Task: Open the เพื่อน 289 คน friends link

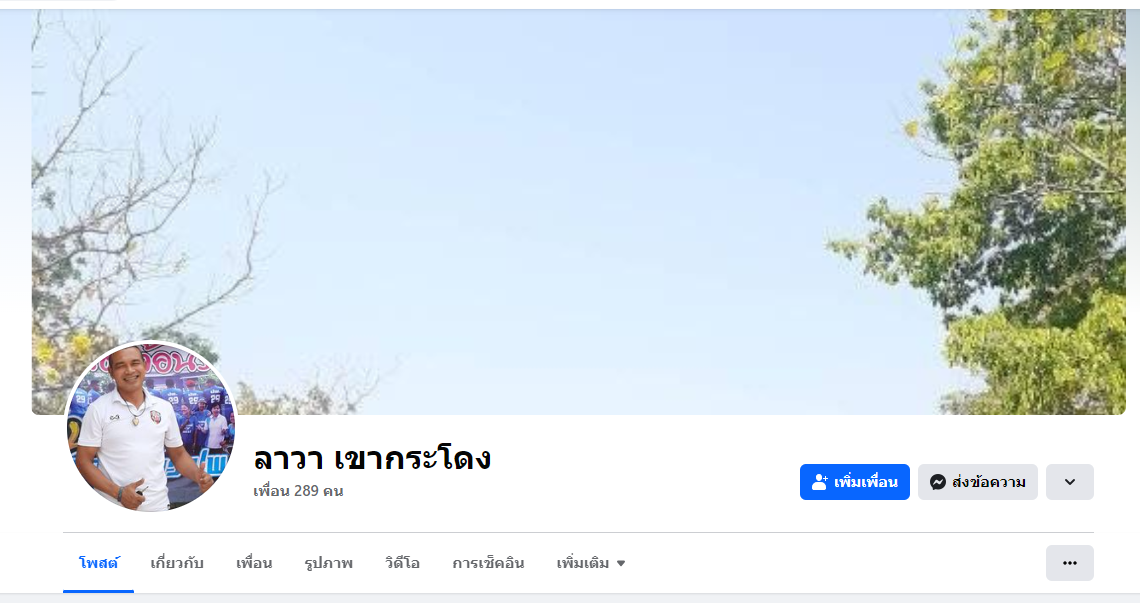Action: 298,491
